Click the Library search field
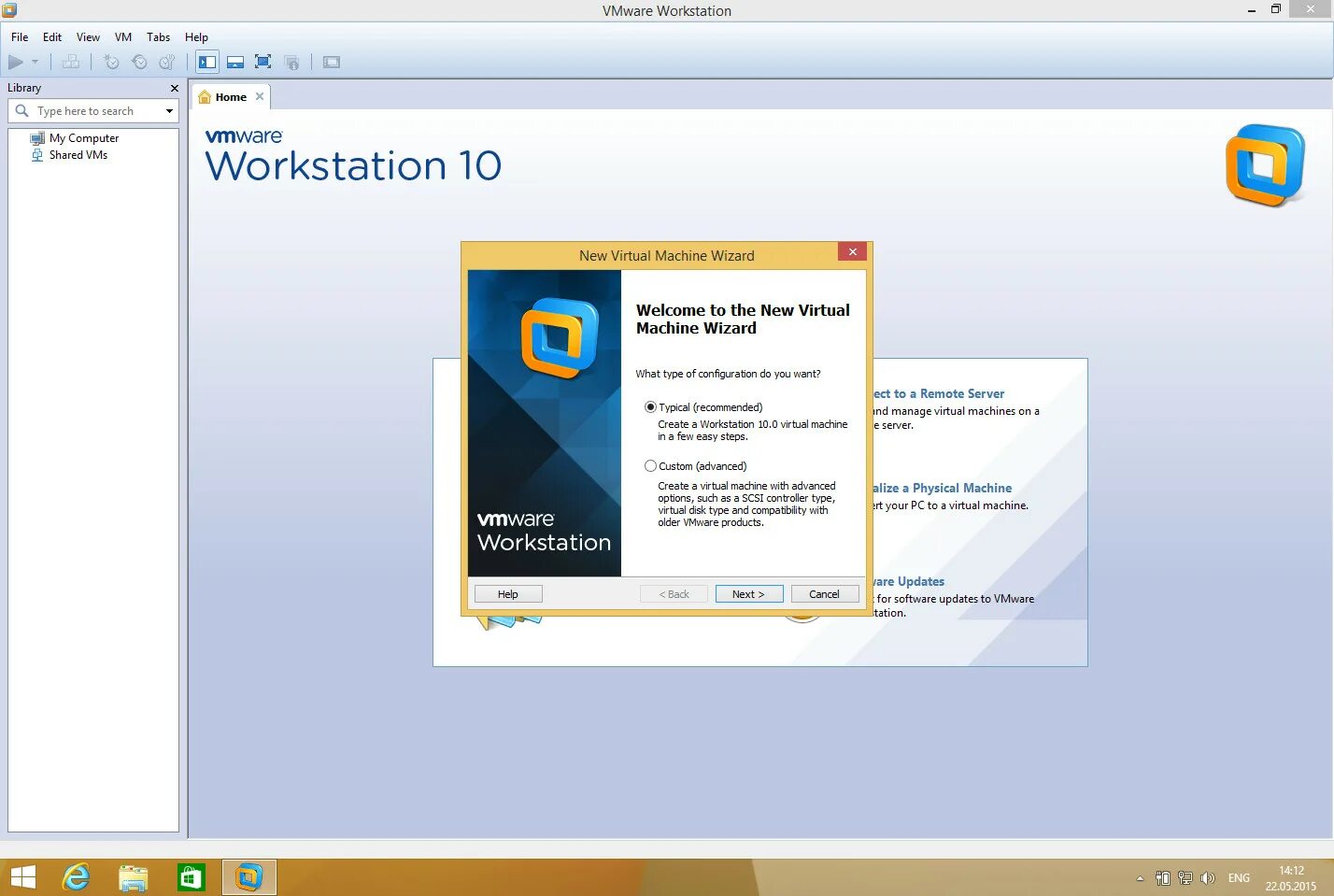 [x=93, y=111]
